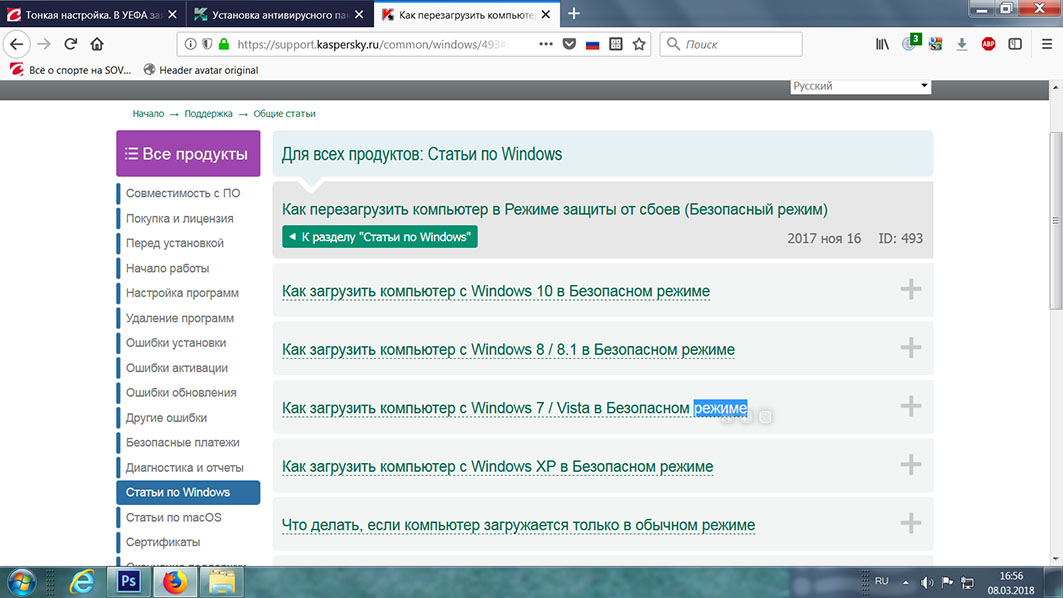Click Firefox icon in taskbar
1063x598 pixels.
tap(174, 582)
